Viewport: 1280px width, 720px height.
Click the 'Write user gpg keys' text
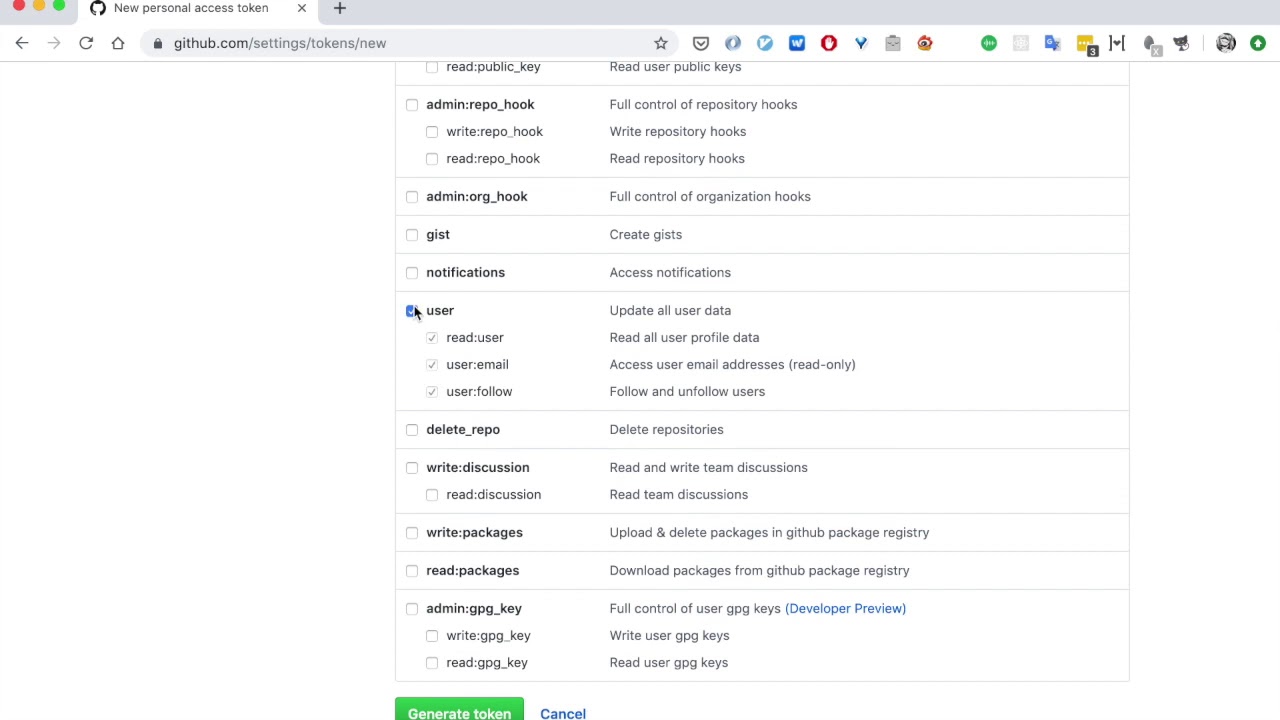pos(669,635)
